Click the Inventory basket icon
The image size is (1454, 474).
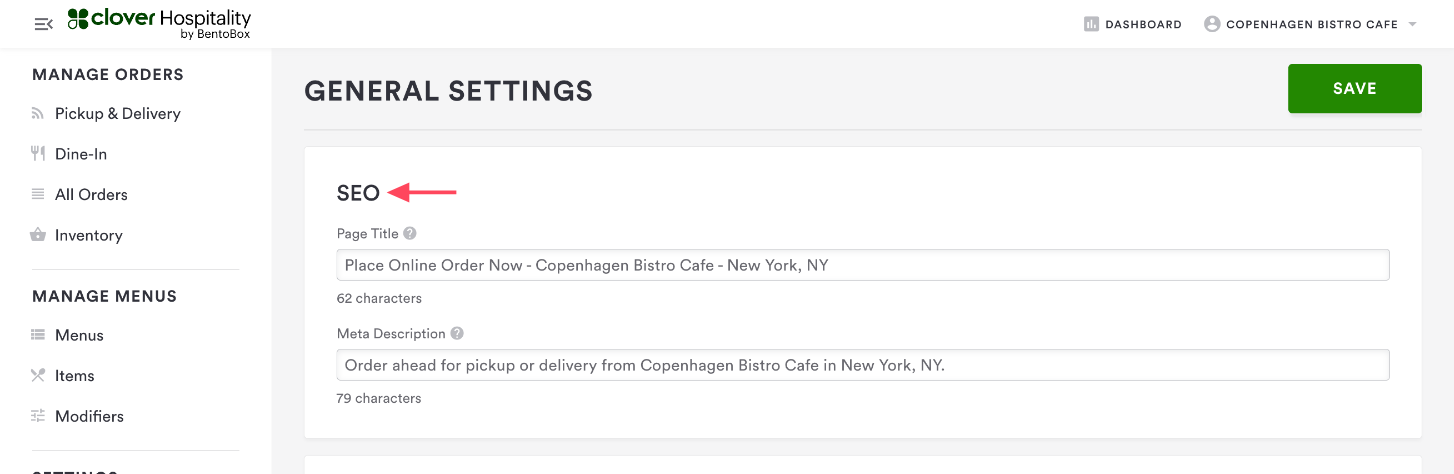coord(38,235)
